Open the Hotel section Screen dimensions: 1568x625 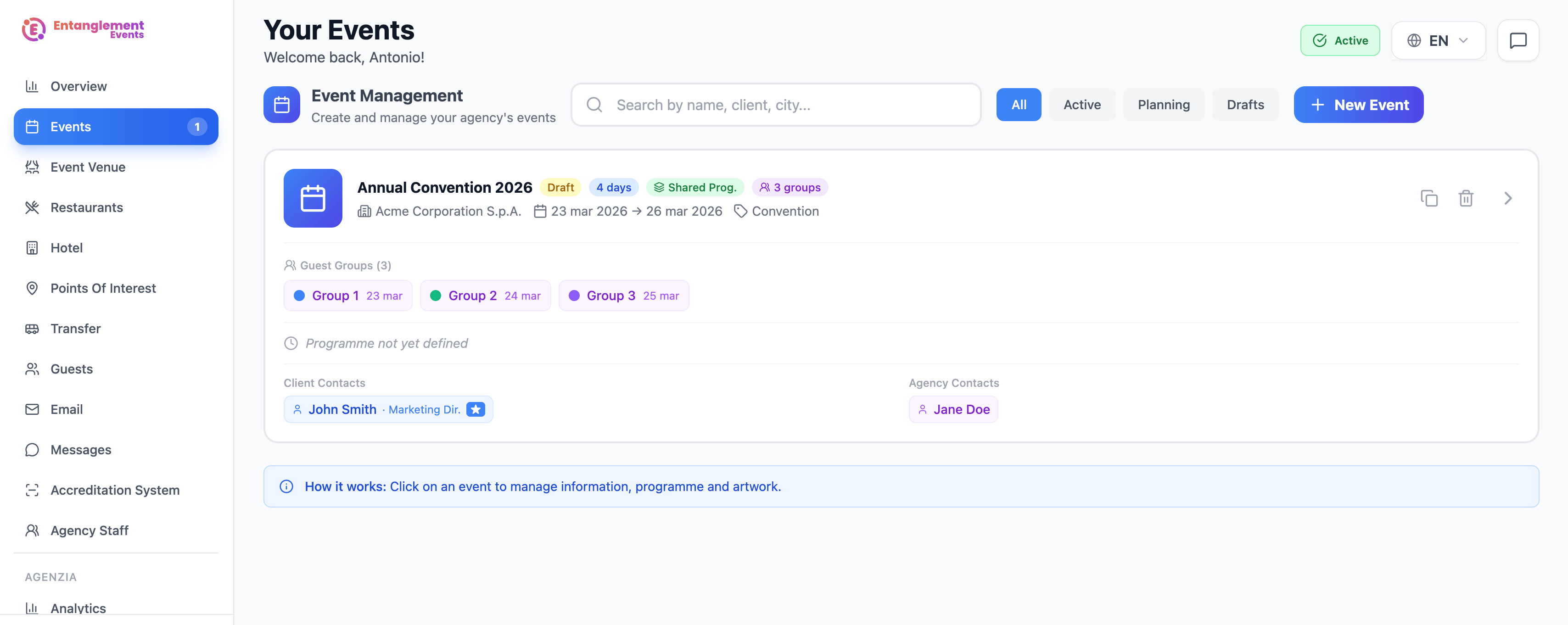[x=116, y=248]
